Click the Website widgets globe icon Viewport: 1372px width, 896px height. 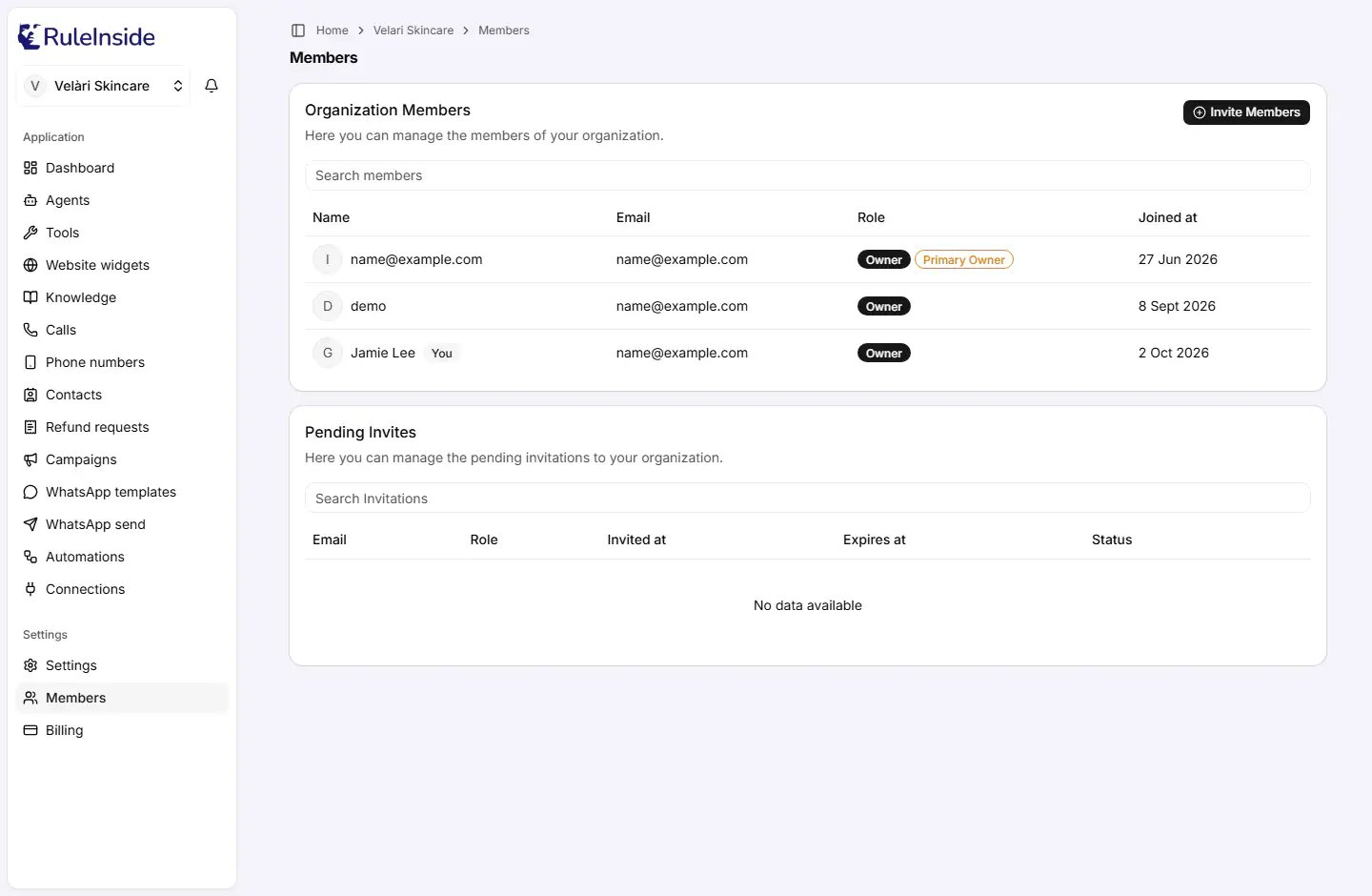30,265
